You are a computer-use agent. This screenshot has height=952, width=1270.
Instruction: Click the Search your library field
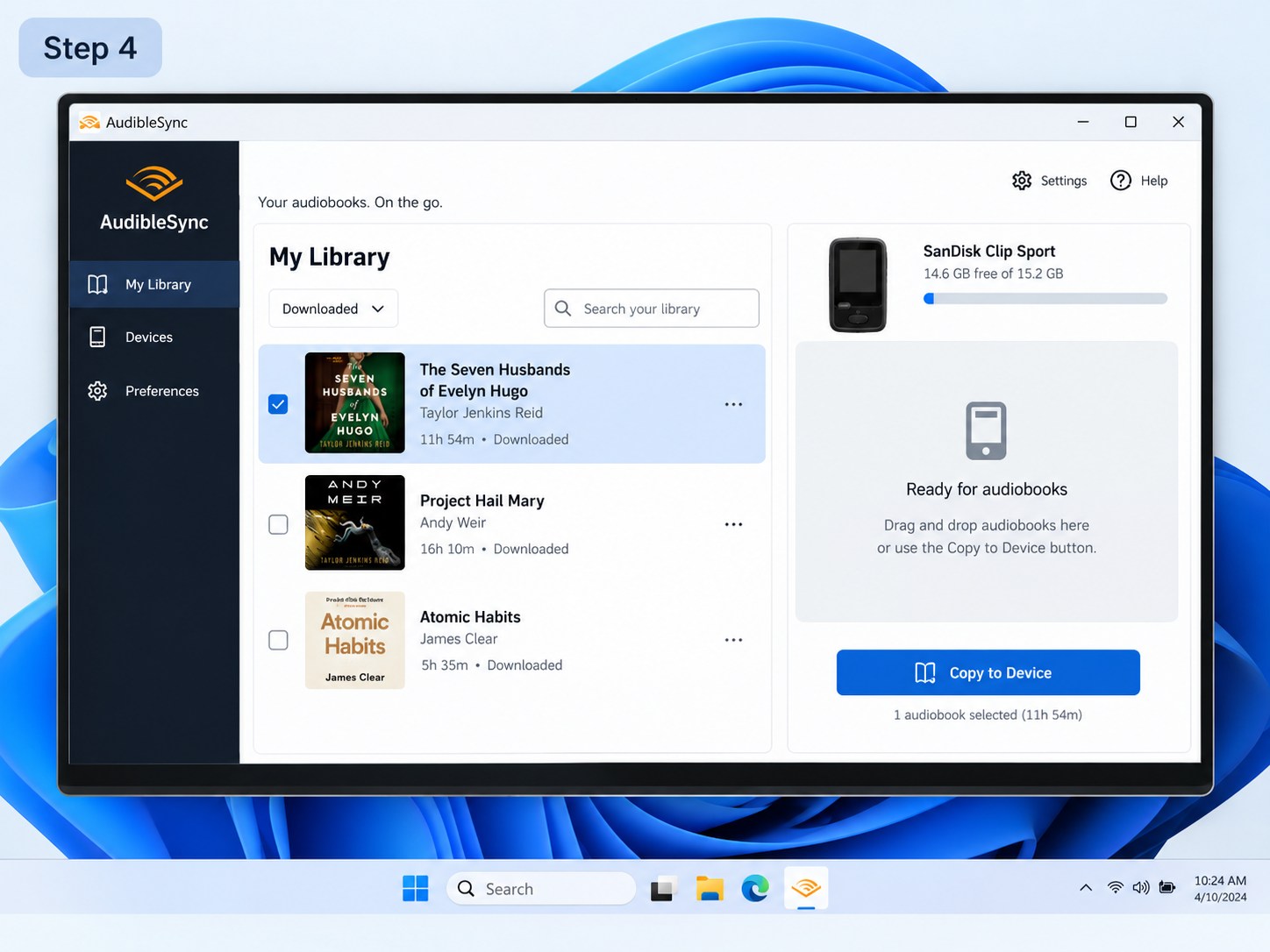pyautogui.click(x=652, y=309)
